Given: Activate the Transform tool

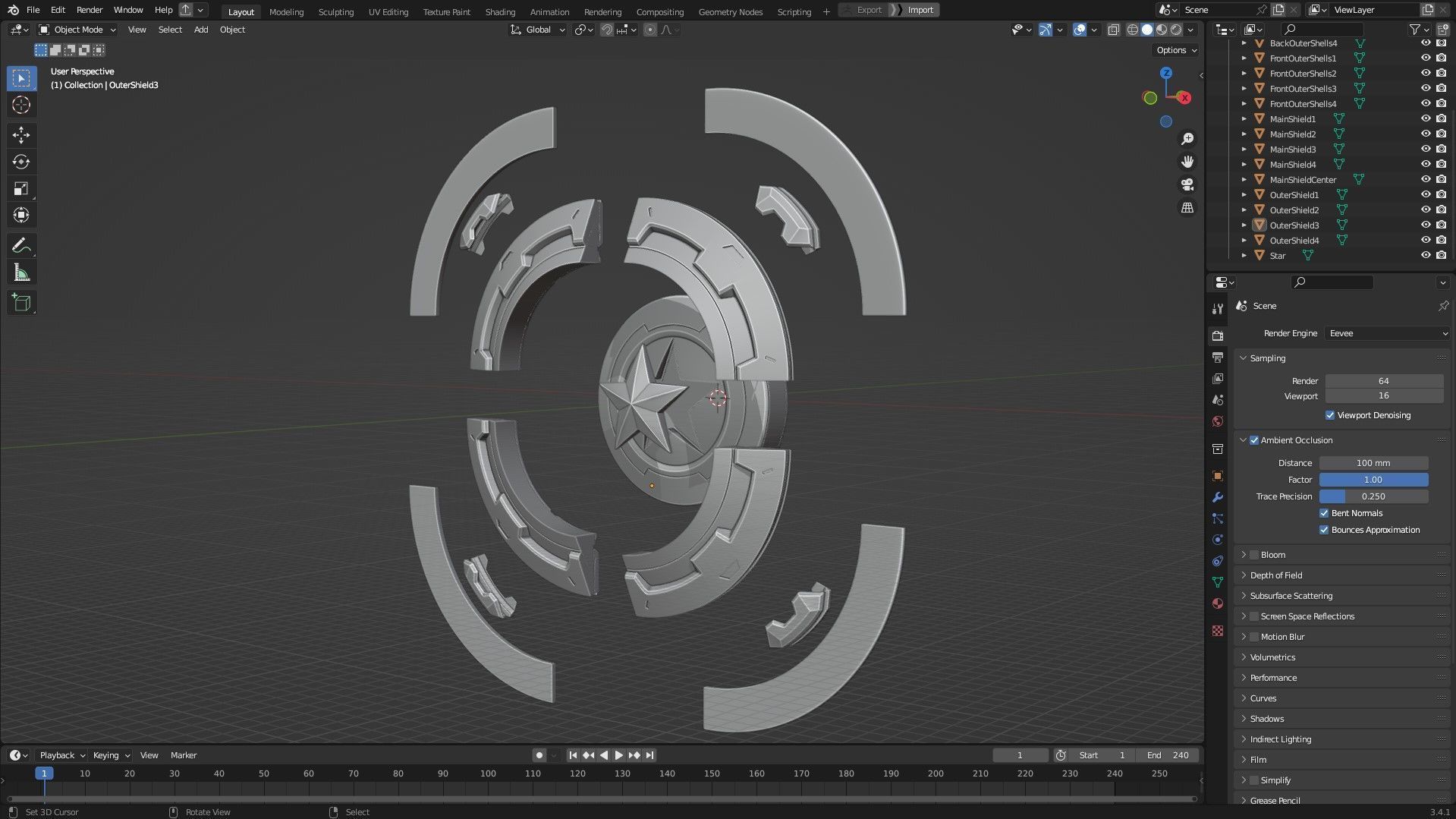Looking at the screenshot, I should click(21, 216).
